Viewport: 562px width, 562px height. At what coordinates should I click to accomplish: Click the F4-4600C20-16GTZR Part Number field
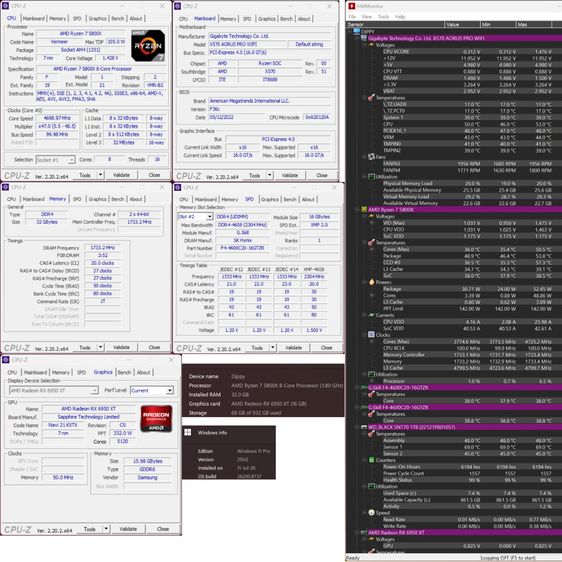[243, 248]
